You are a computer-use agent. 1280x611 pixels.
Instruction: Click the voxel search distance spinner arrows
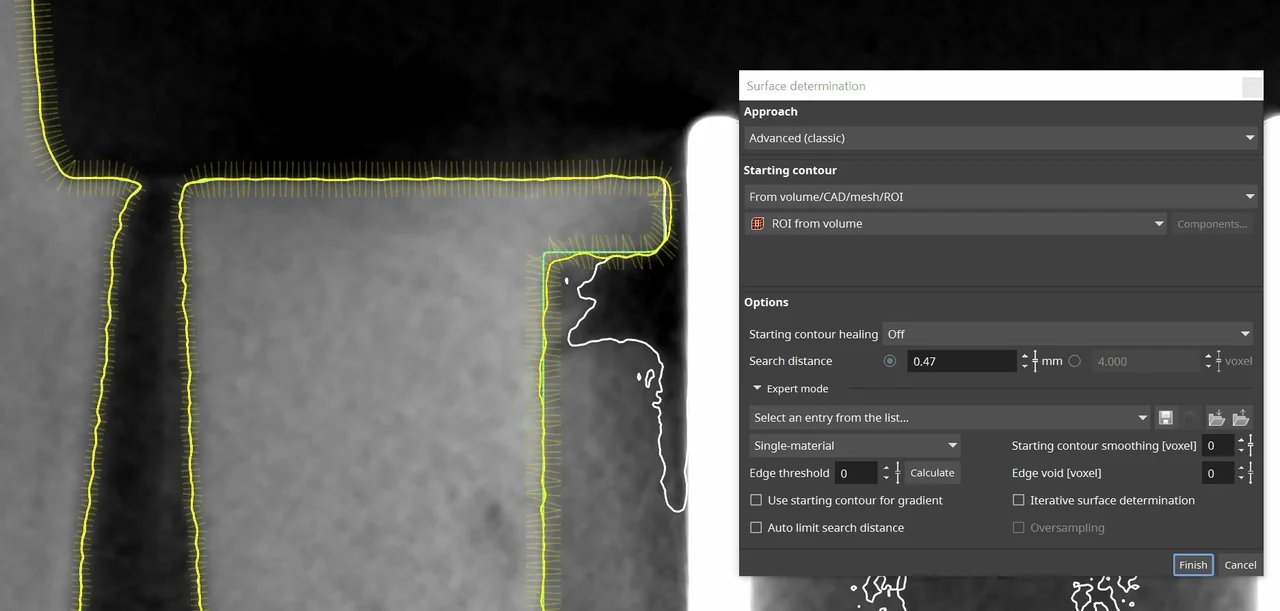click(1208, 361)
